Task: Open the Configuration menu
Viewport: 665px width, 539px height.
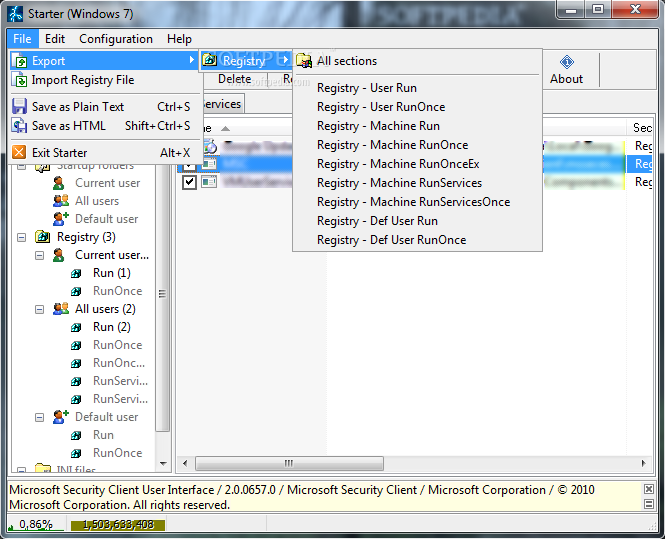Action: click(116, 39)
